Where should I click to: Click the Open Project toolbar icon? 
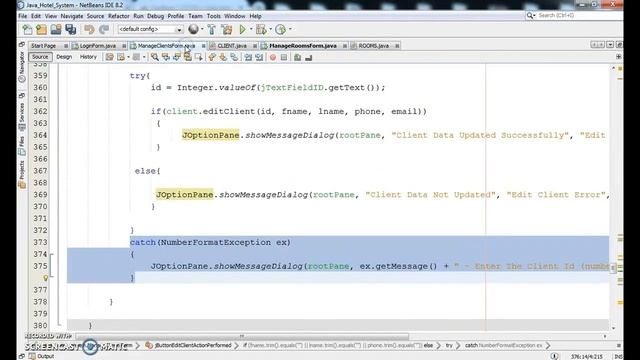click(x=56, y=29)
